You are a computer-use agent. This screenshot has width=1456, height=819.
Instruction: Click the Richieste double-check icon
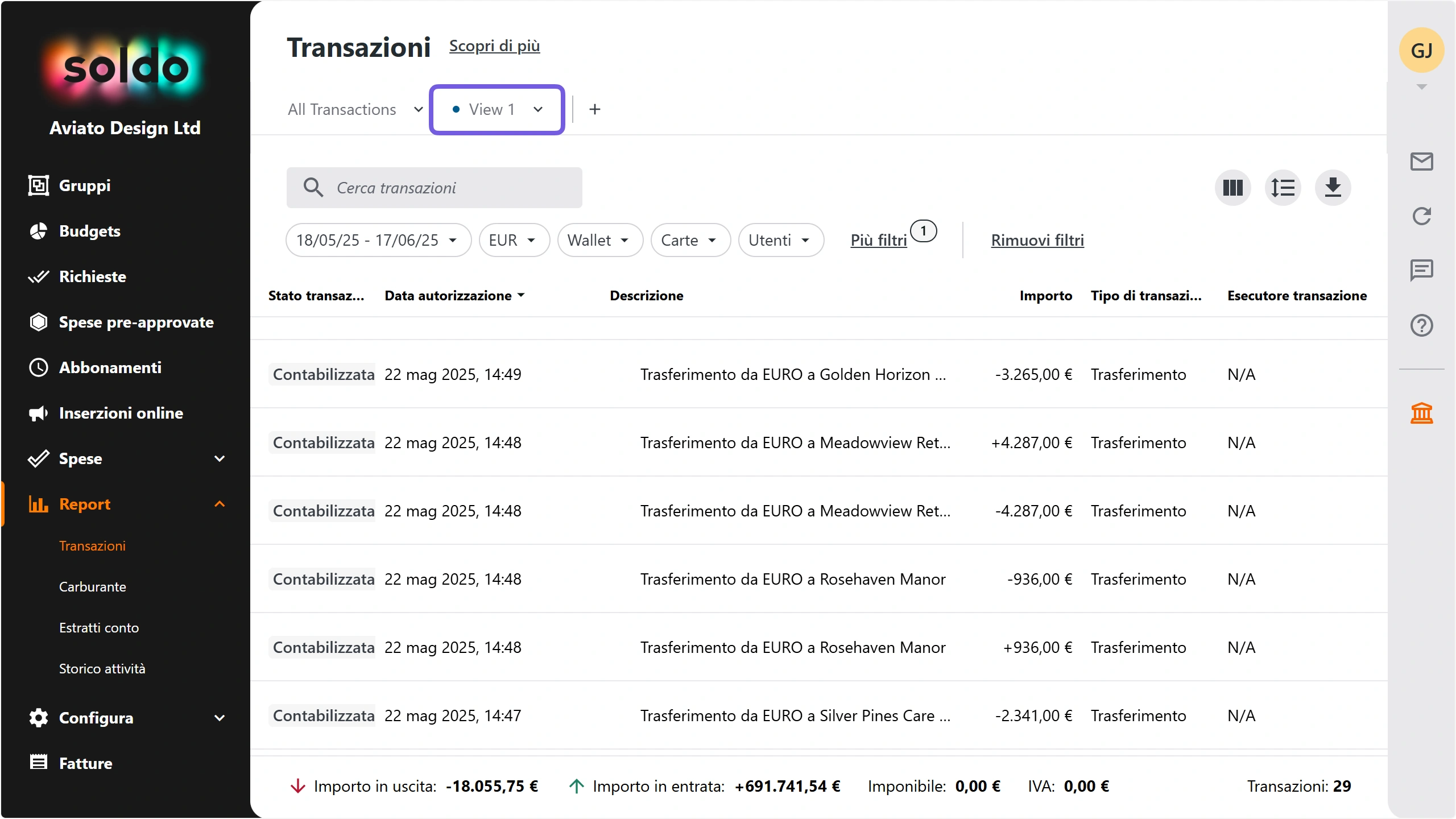pyautogui.click(x=38, y=276)
